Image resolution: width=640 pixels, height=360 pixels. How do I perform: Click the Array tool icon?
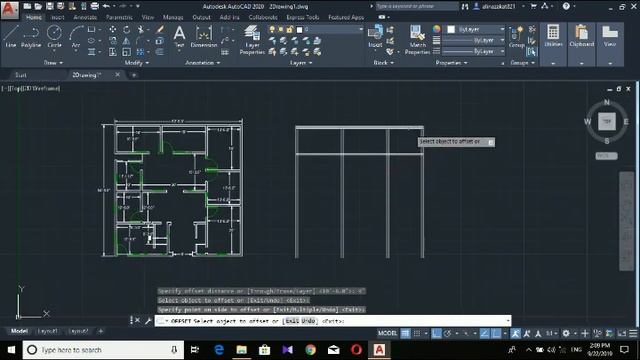140,52
